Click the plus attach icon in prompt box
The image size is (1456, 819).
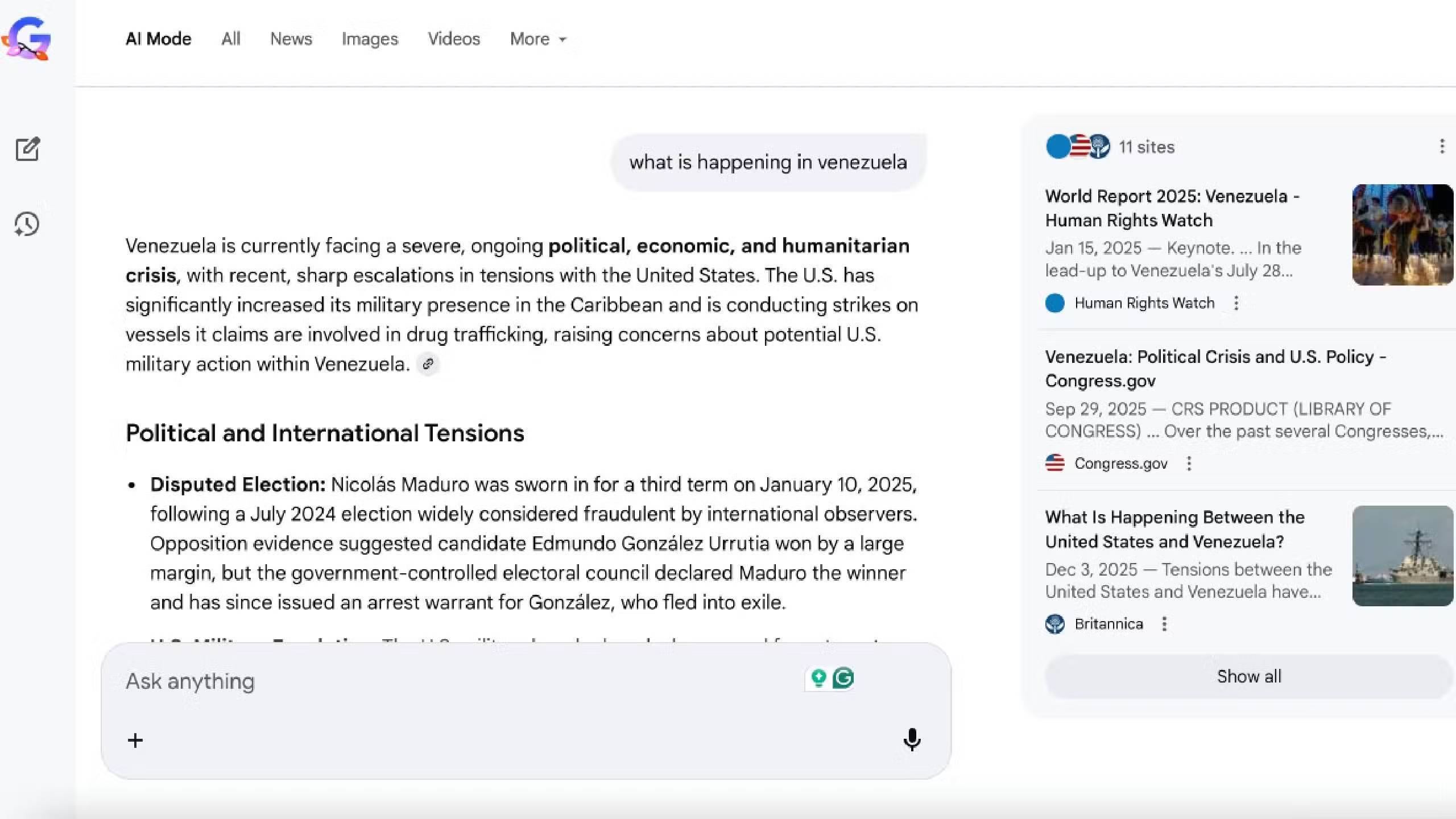[x=135, y=741]
